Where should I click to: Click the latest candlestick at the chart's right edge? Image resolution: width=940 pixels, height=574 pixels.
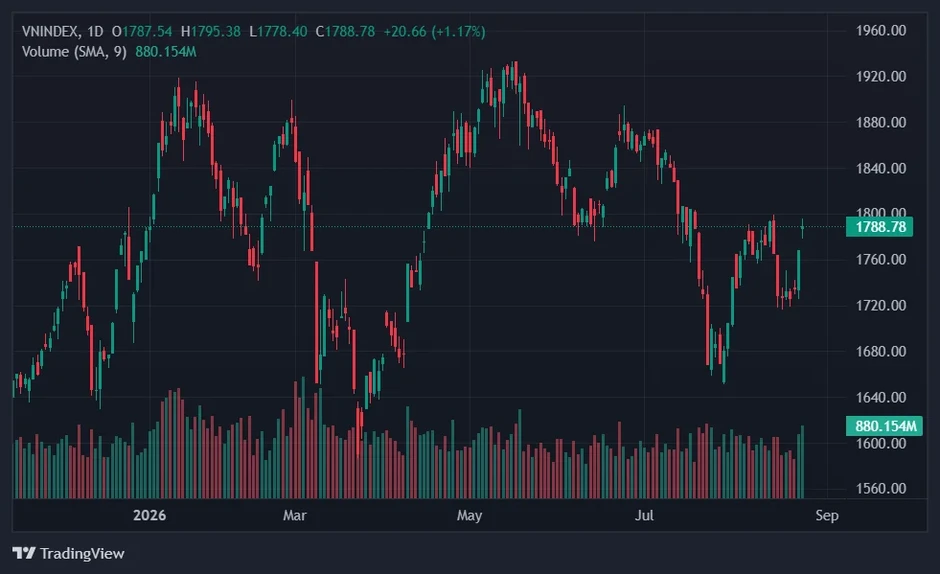click(802, 227)
